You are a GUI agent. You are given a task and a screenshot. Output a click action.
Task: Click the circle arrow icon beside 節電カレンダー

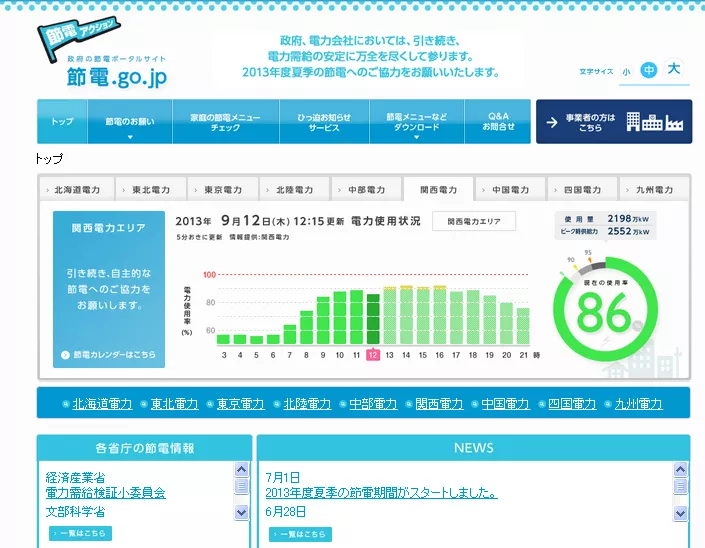pos(65,355)
